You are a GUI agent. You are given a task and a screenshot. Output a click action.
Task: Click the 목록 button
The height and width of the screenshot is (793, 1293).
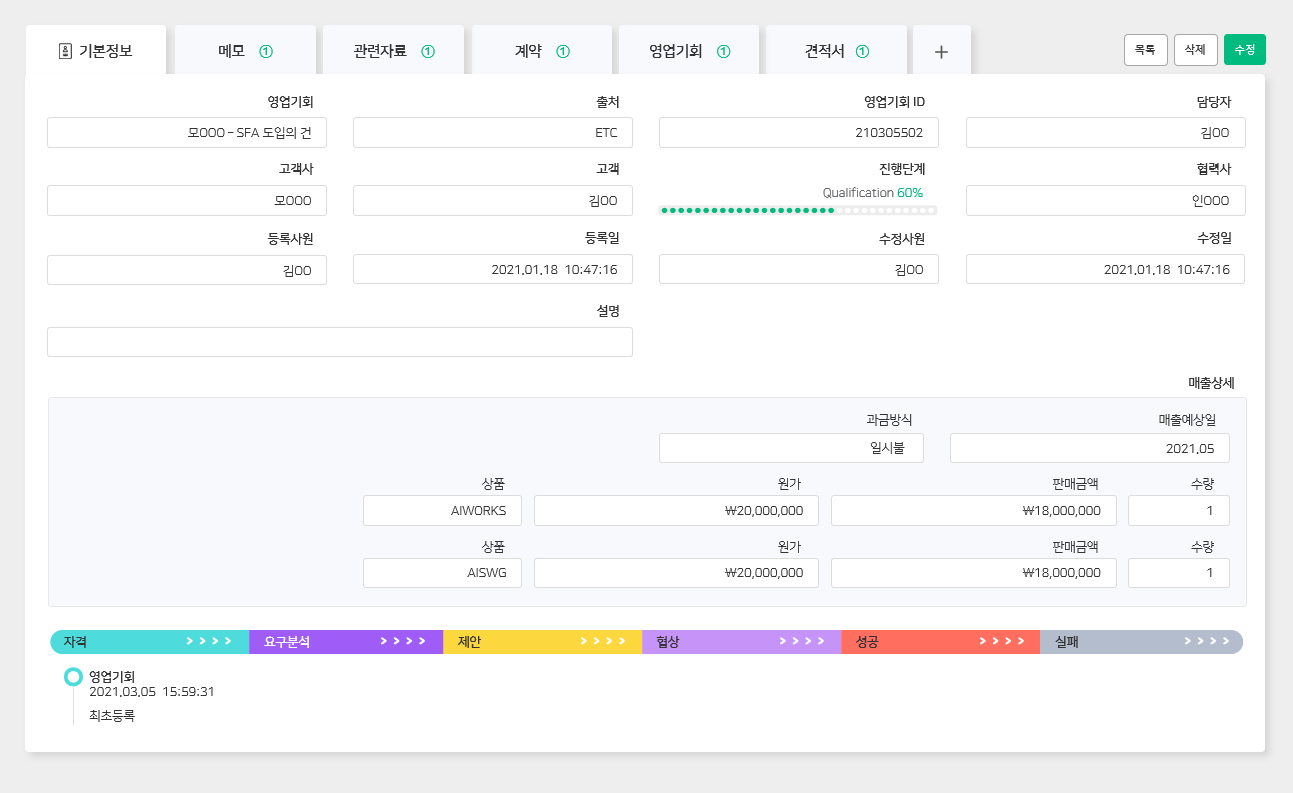tap(1146, 50)
